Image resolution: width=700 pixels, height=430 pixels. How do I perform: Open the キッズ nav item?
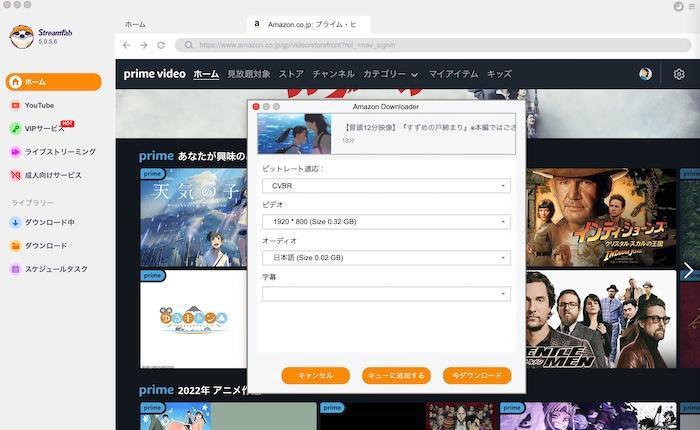pos(499,74)
